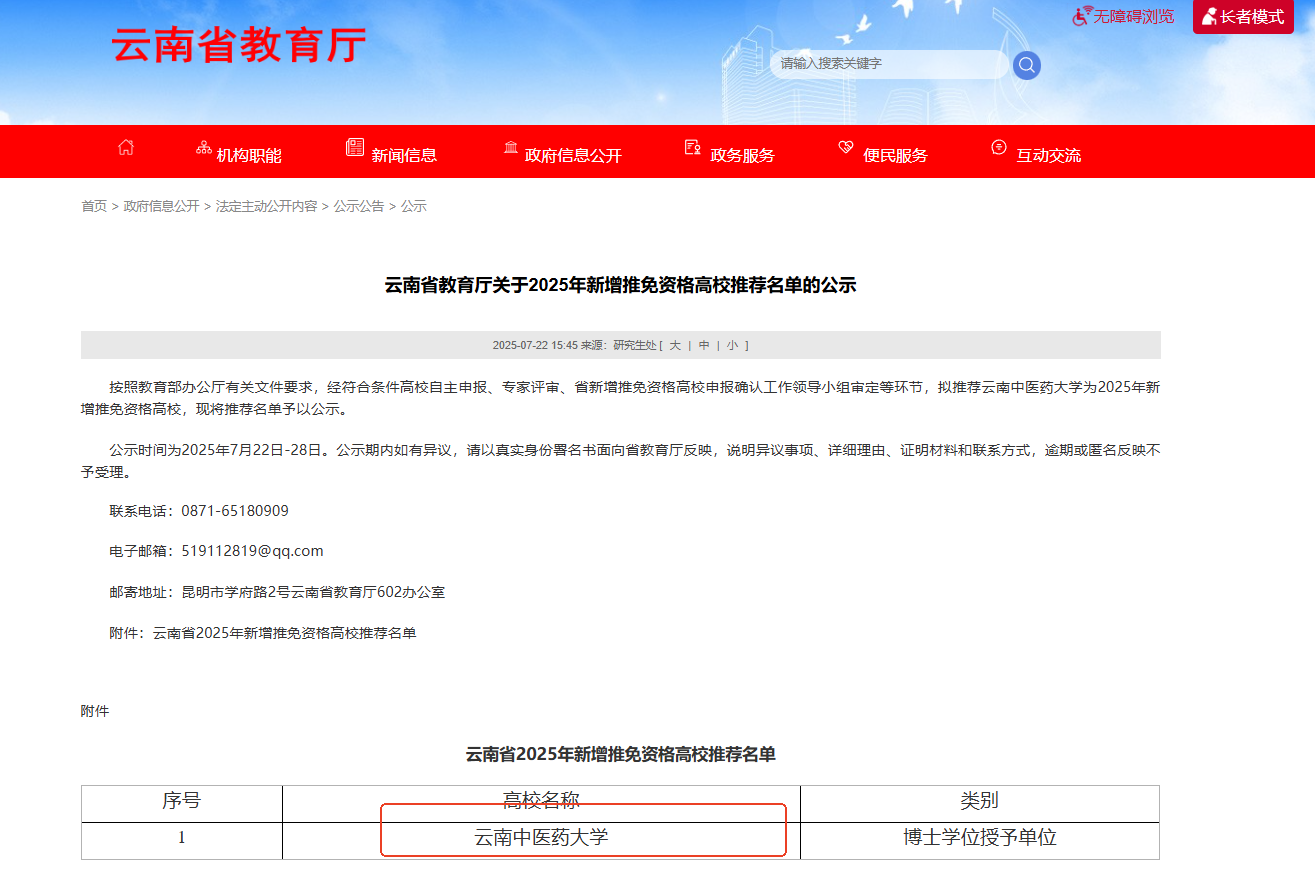Set font size to 中 (medium)
1315x874 pixels.
coord(704,345)
